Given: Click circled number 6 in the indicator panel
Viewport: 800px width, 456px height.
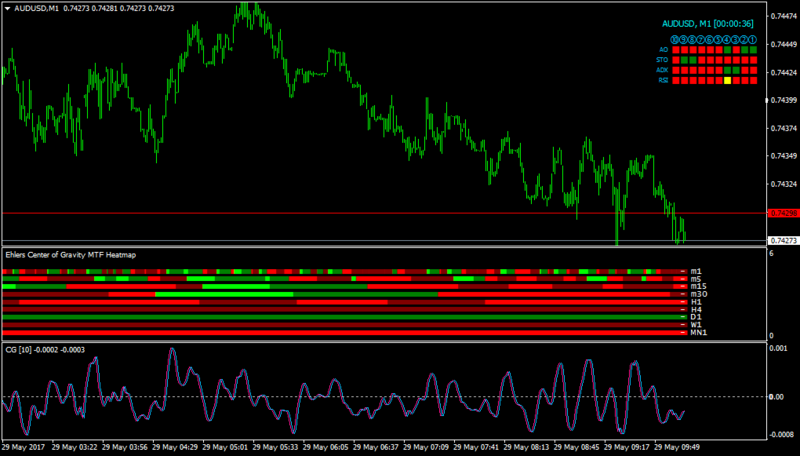Looking at the screenshot, I should pyautogui.click(x=710, y=40).
